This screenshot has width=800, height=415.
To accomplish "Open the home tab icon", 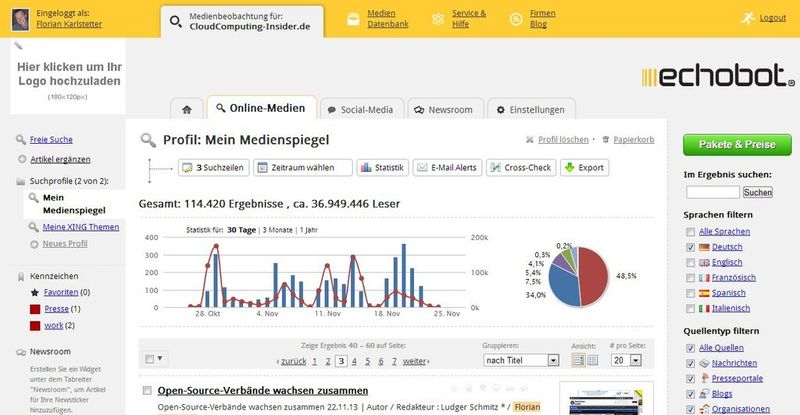I will coord(187,109).
